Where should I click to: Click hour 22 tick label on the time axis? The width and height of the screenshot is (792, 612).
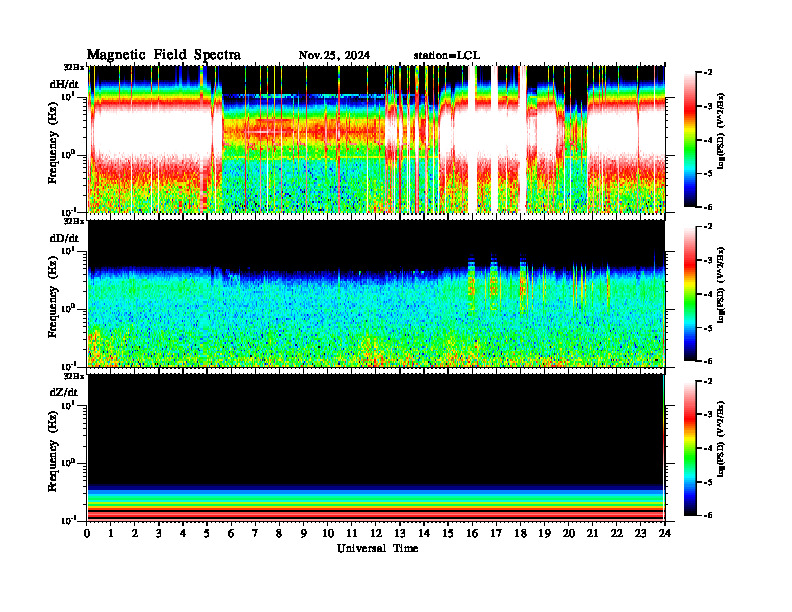pos(616,533)
